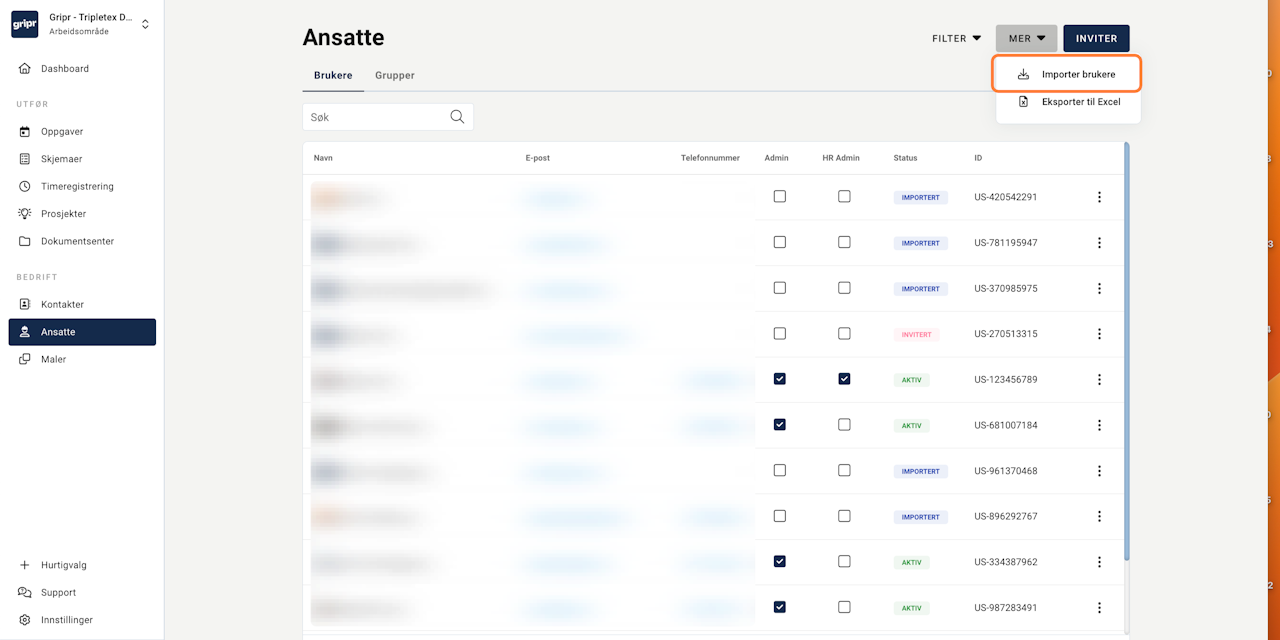Click the Timeregistrering clock icon
Viewport: 1280px width, 640px height.
click(25, 187)
